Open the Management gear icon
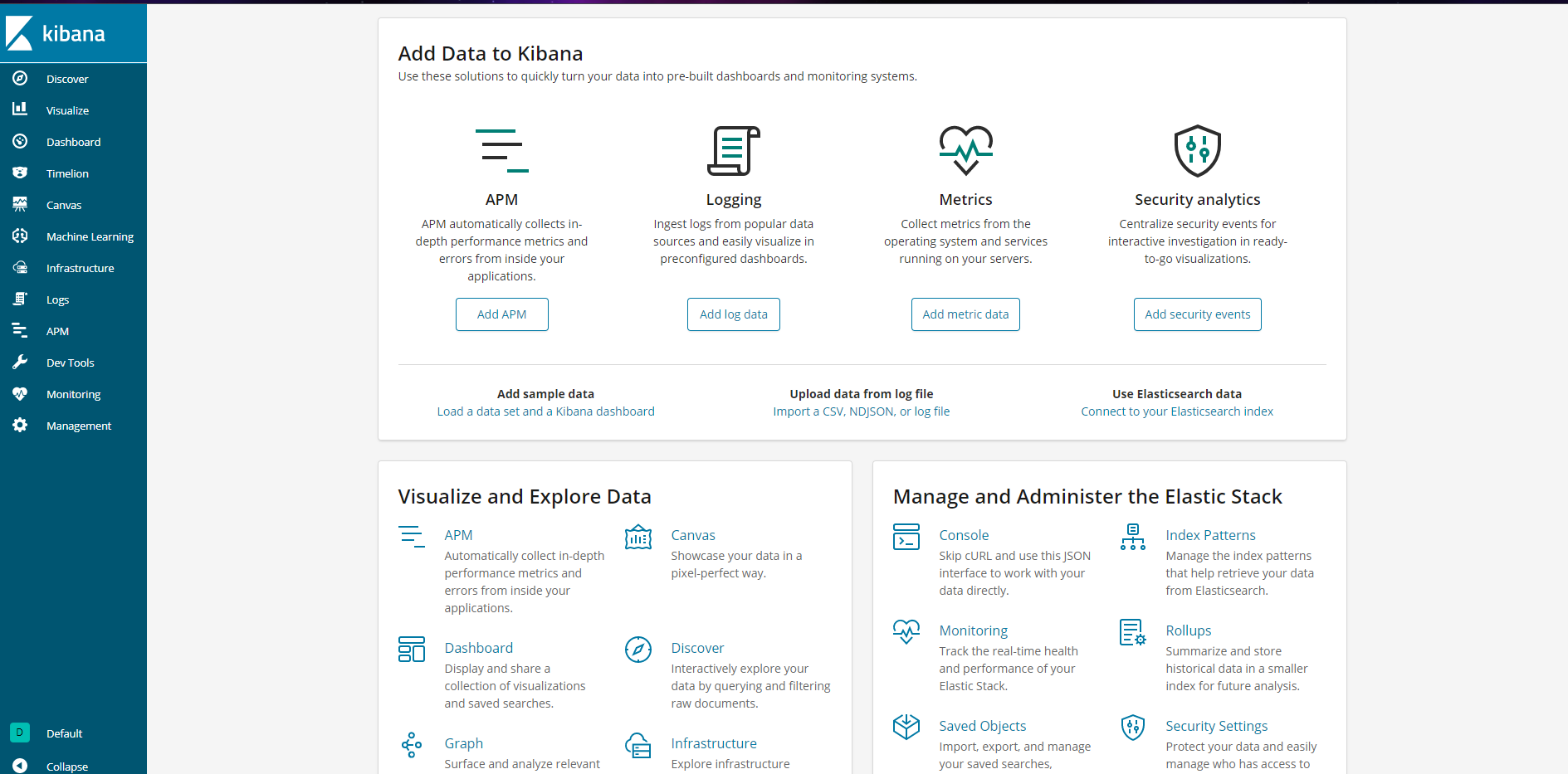1568x774 pixels. [x=20, y=426]
